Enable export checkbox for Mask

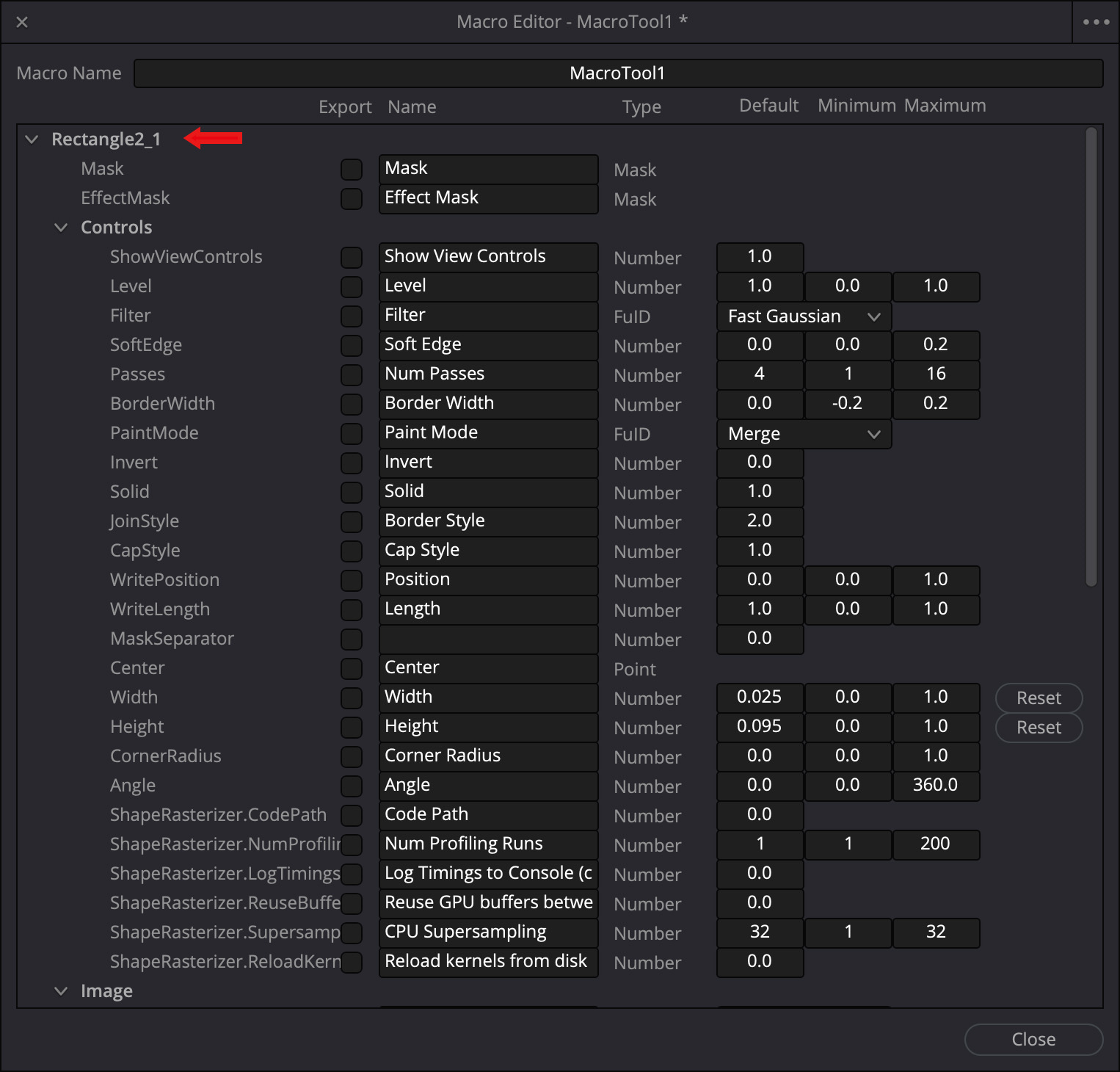352,170
